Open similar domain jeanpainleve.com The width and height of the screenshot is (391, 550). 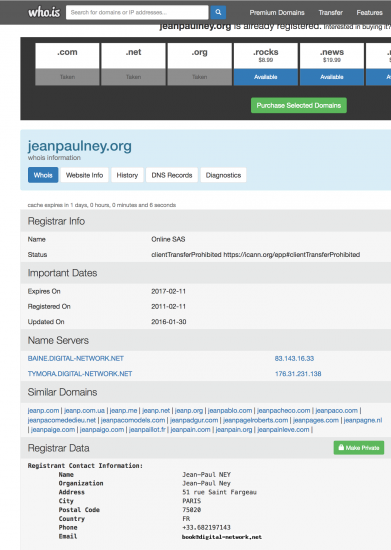click(x=283, y=429)
